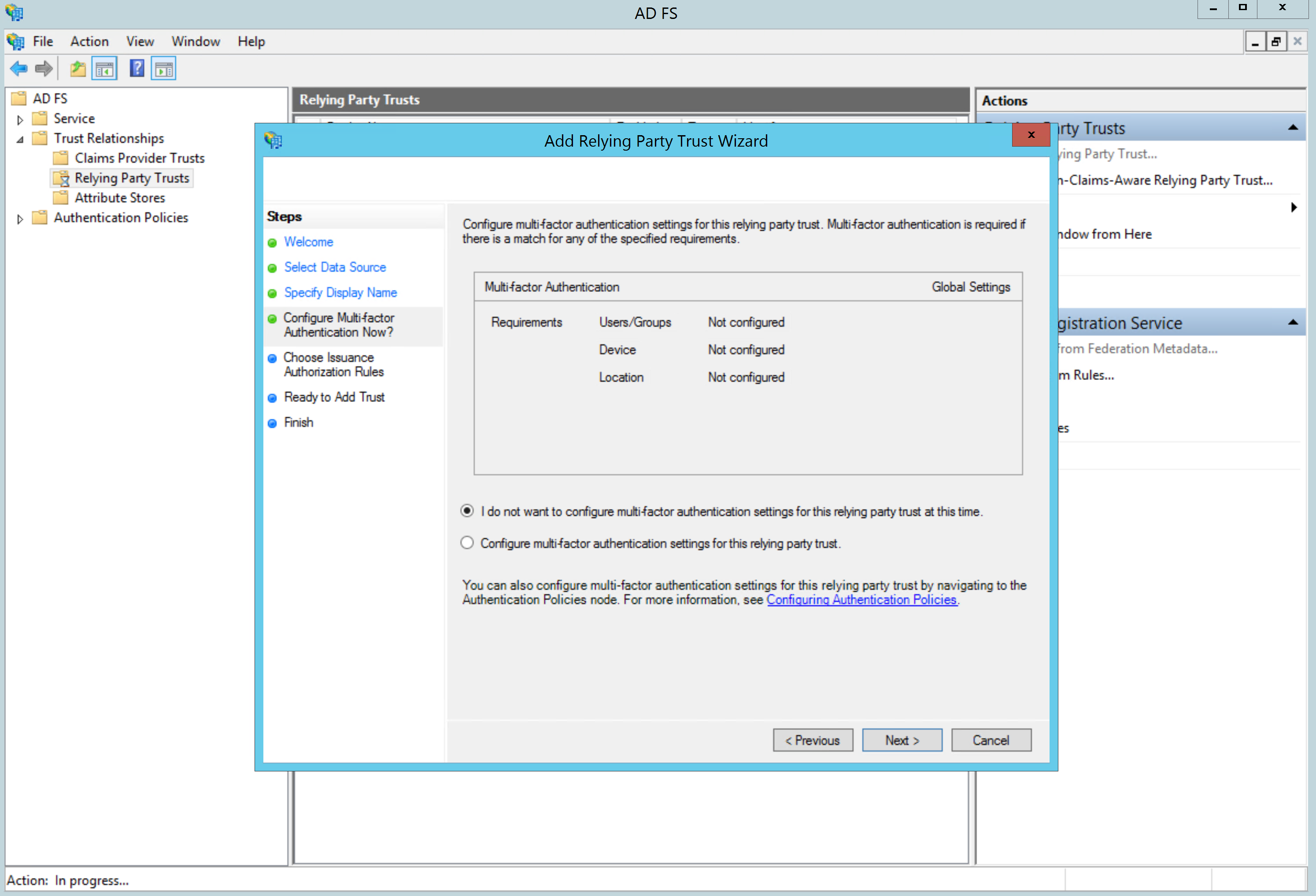The image size is (1316, 896).
Task: Click the wizard title bar icon
Action: pyautogui.click(x=273, y=140)
